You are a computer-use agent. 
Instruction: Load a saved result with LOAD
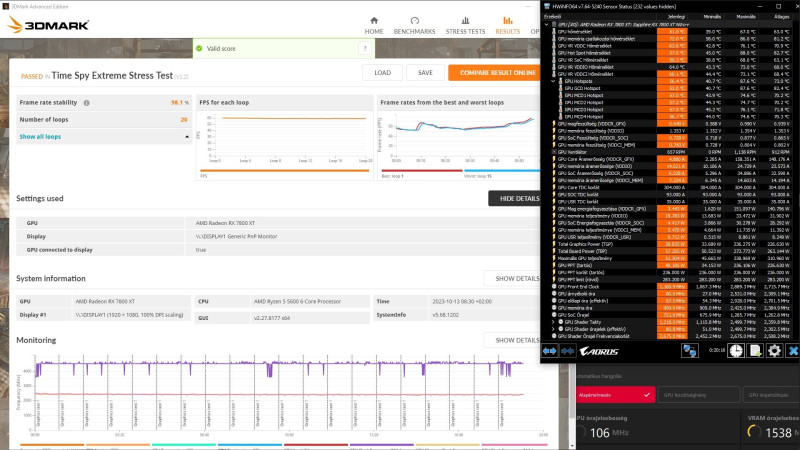(382, 72)
